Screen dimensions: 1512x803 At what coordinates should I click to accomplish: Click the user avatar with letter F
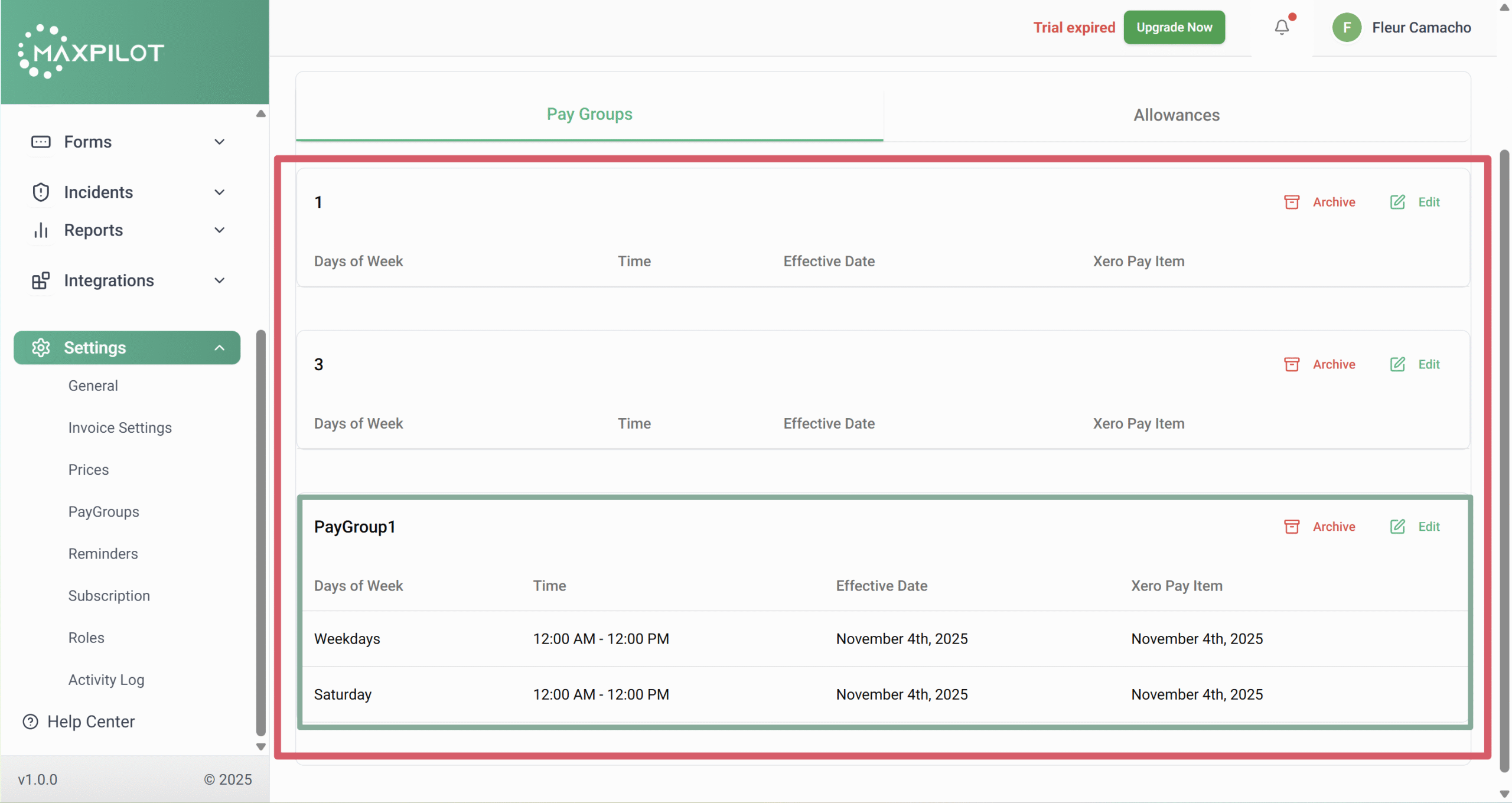point(1347,28)
